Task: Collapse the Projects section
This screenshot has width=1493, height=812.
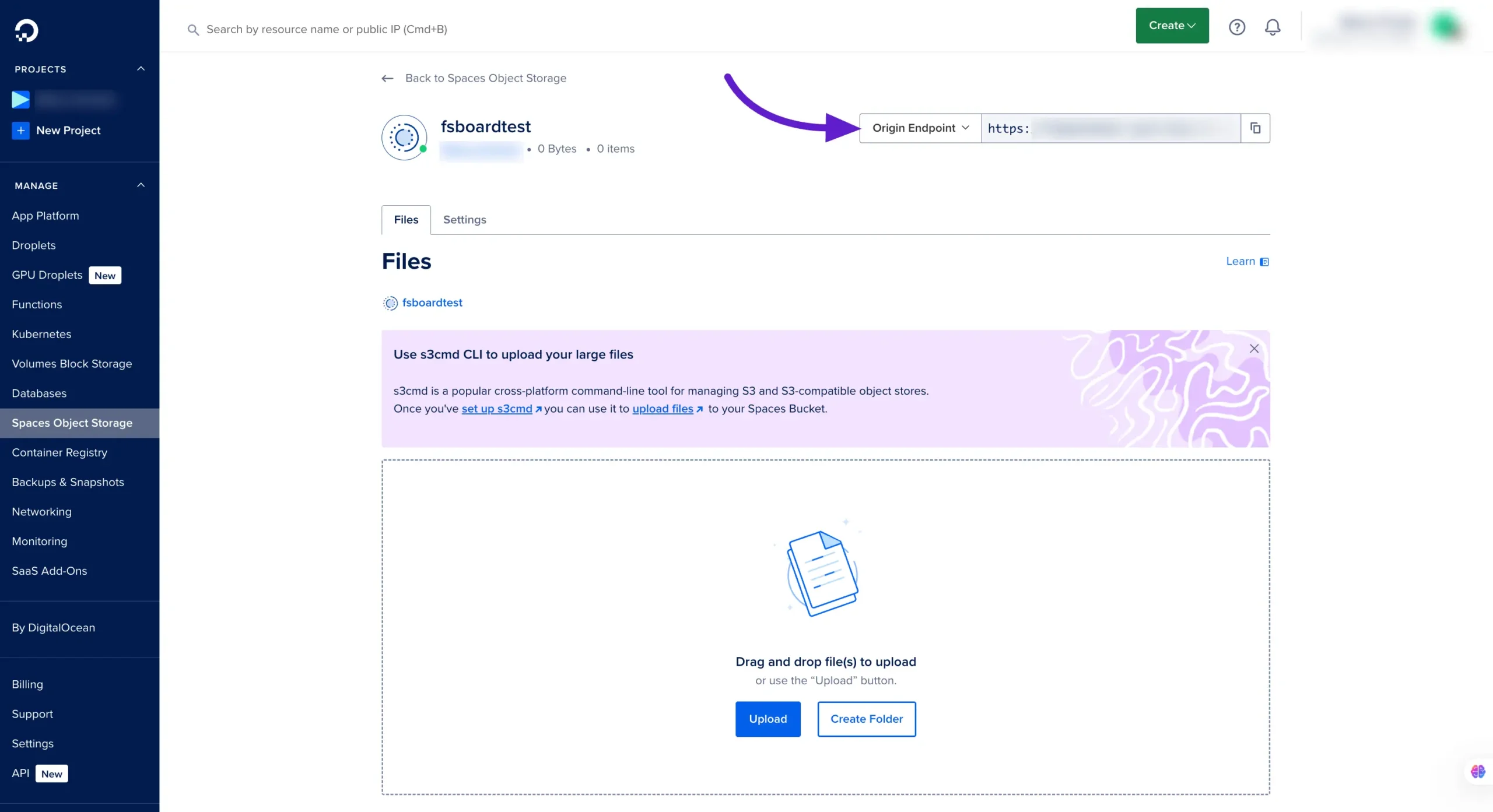Action: [141, 69]
